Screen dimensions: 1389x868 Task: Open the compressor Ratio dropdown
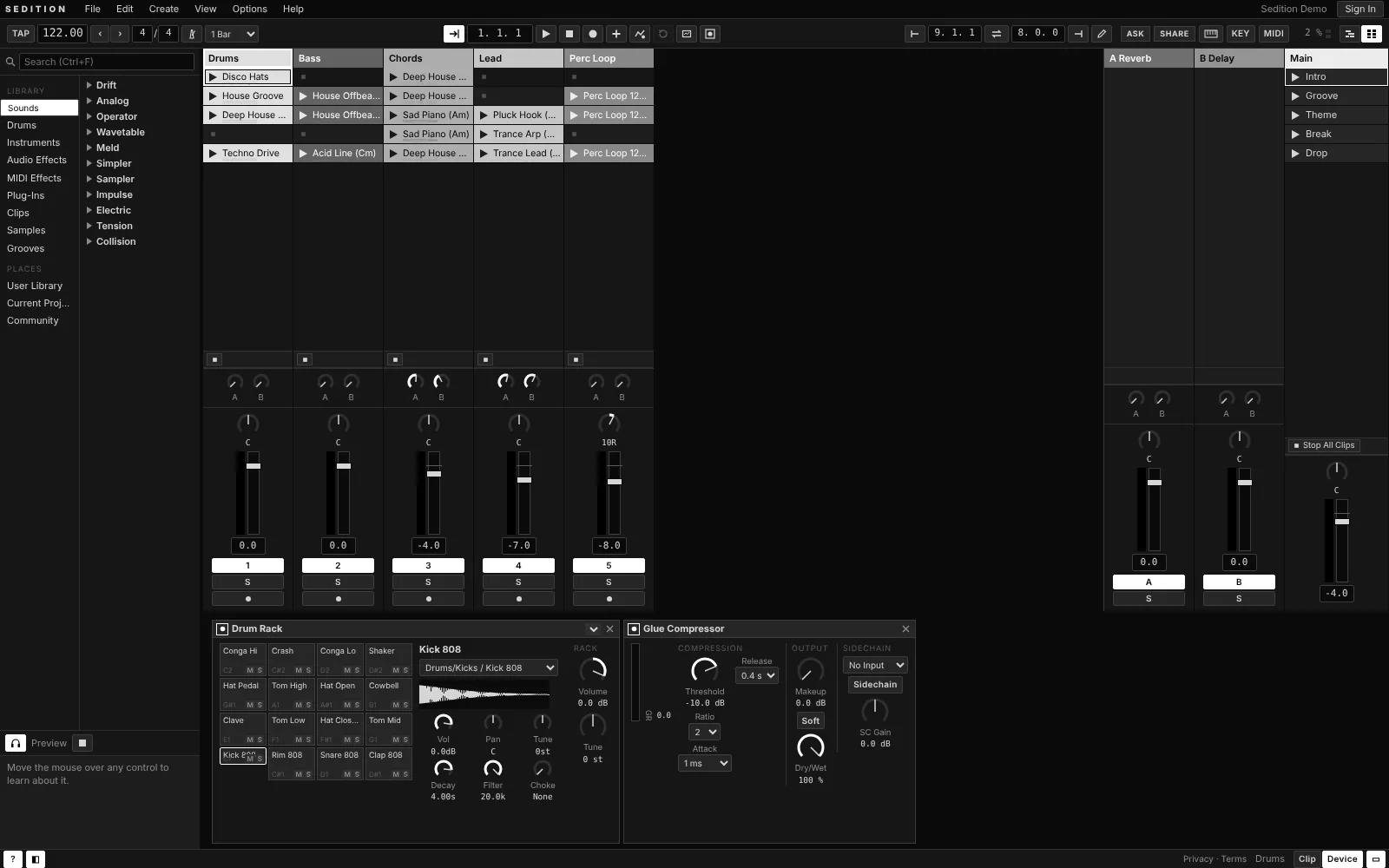704,732
